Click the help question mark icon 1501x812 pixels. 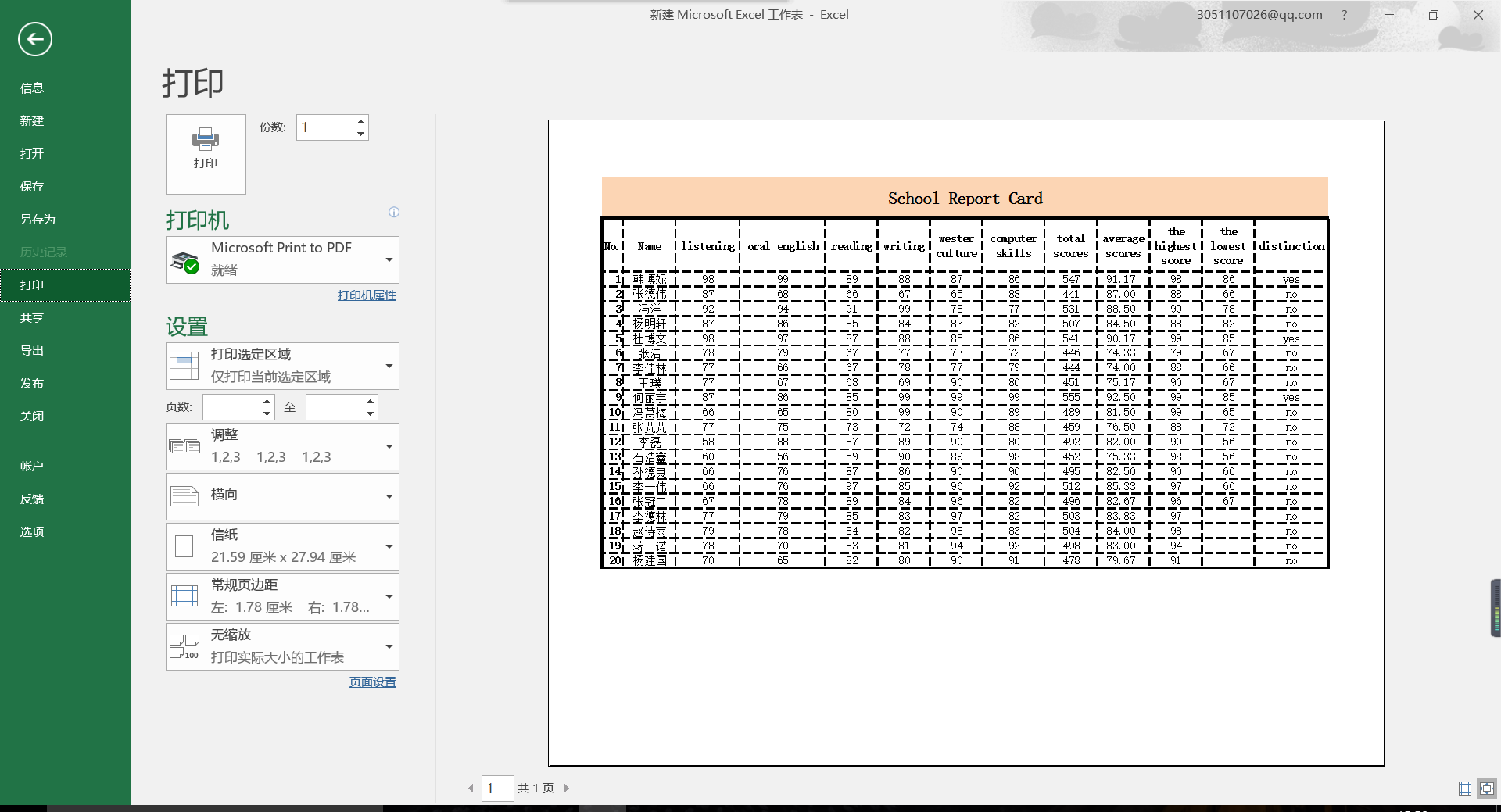(1344, 15)
